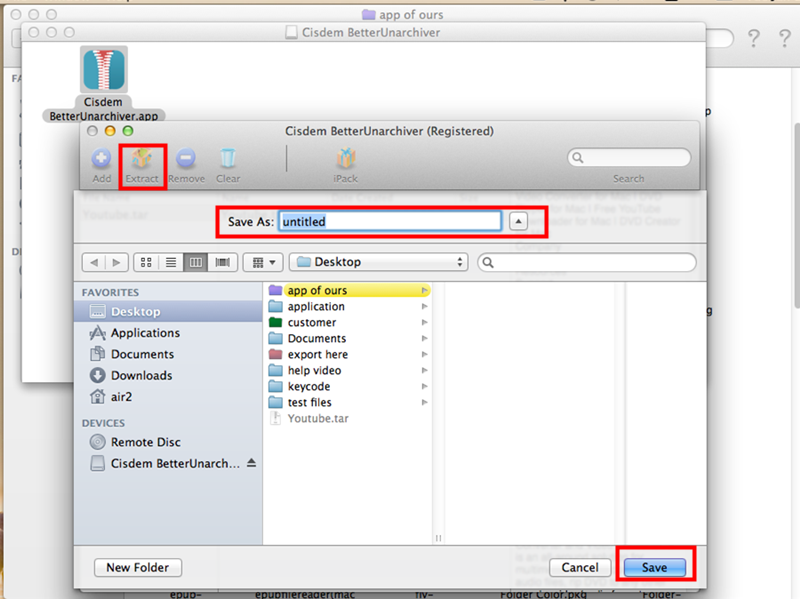Image resolution: width=800 pixels, height=599 pixels.
Task: Select the 'customer' folder
Action: pyautogui.click(x=349, y=322)
